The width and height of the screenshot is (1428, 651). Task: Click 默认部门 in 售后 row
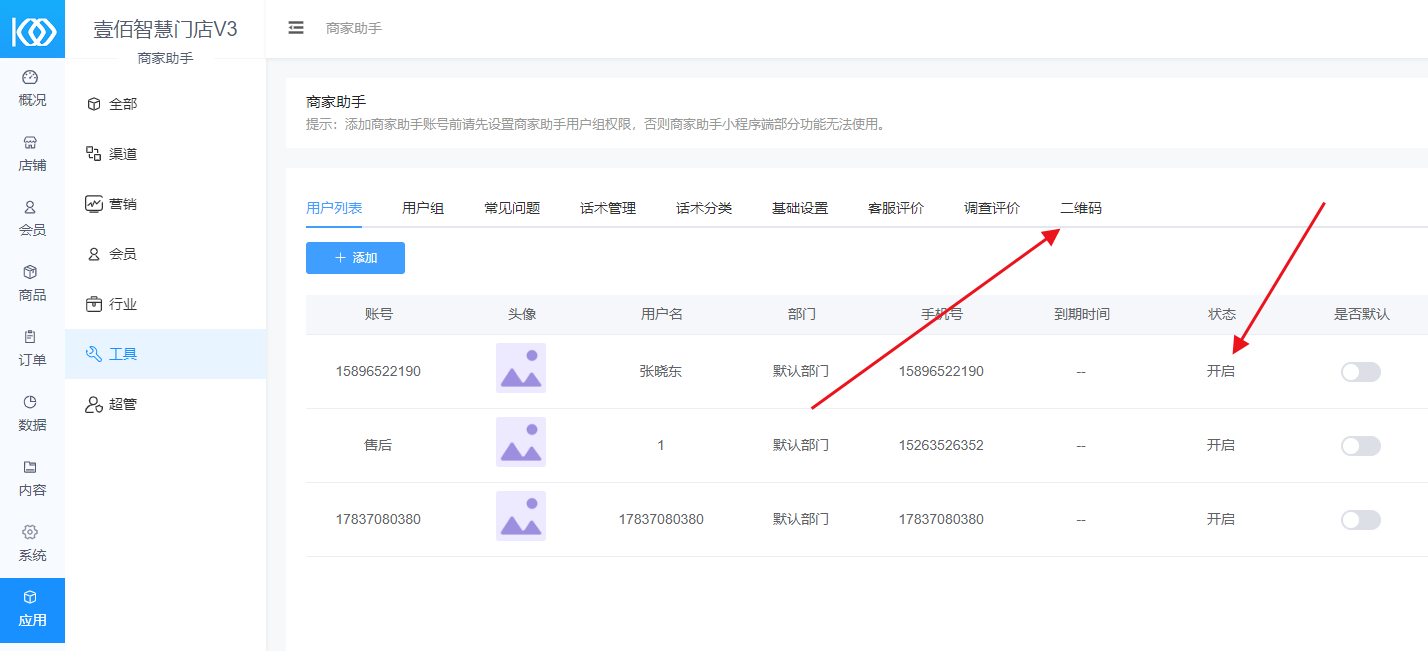pyautogui.click(x=801, y=445)
